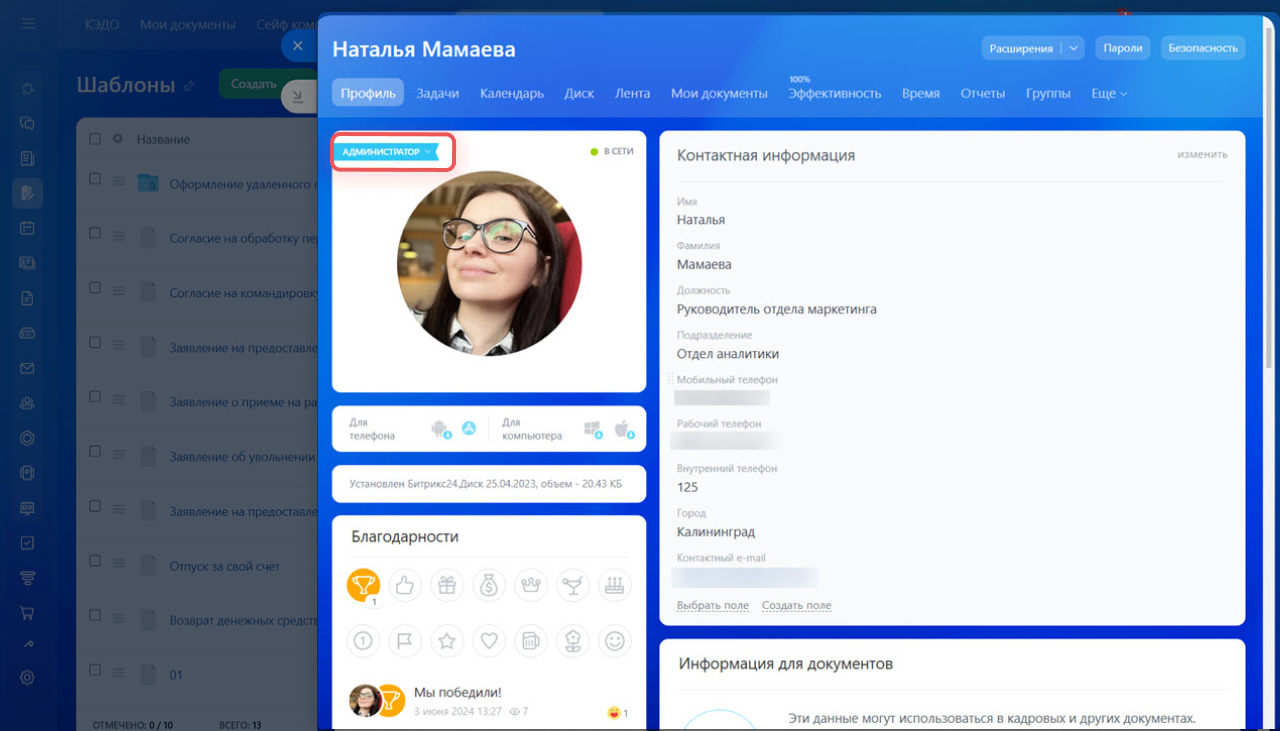The image size is (1280, 731).
Task: Switch to the Диск tab
Action: click(x=579, y=93)
